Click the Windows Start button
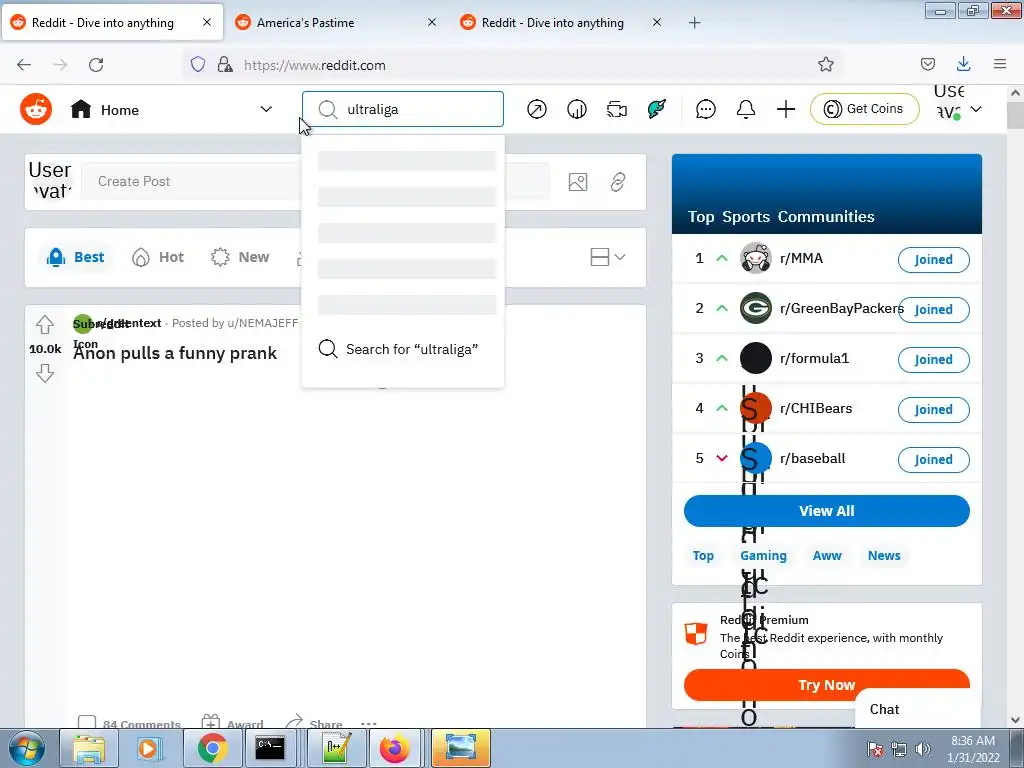 (27, 748)
